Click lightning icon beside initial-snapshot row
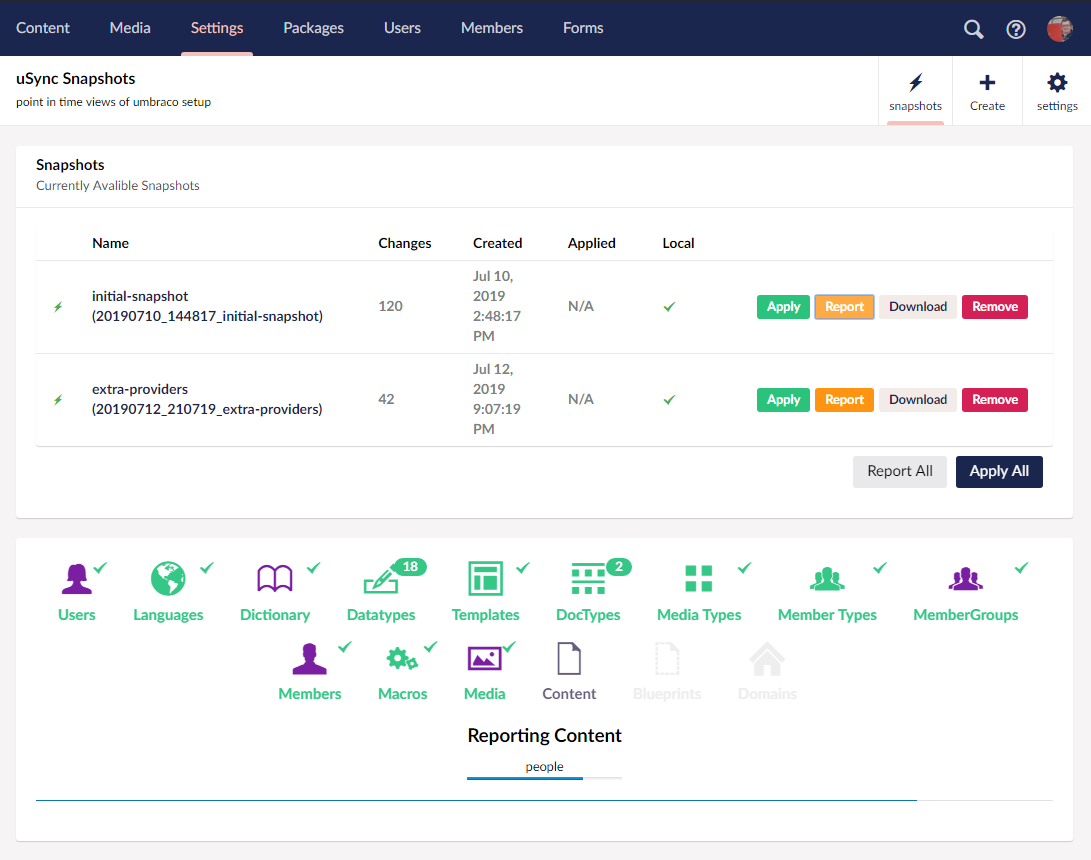The height and width of the screenshot is (860, 1091). (x=58, y=307)
